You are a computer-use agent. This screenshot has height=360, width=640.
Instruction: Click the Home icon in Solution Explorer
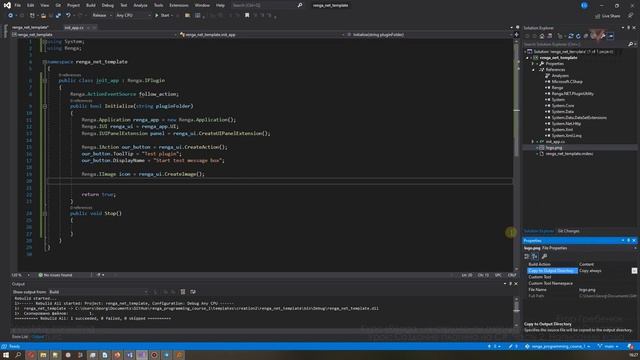coord(542,36)
